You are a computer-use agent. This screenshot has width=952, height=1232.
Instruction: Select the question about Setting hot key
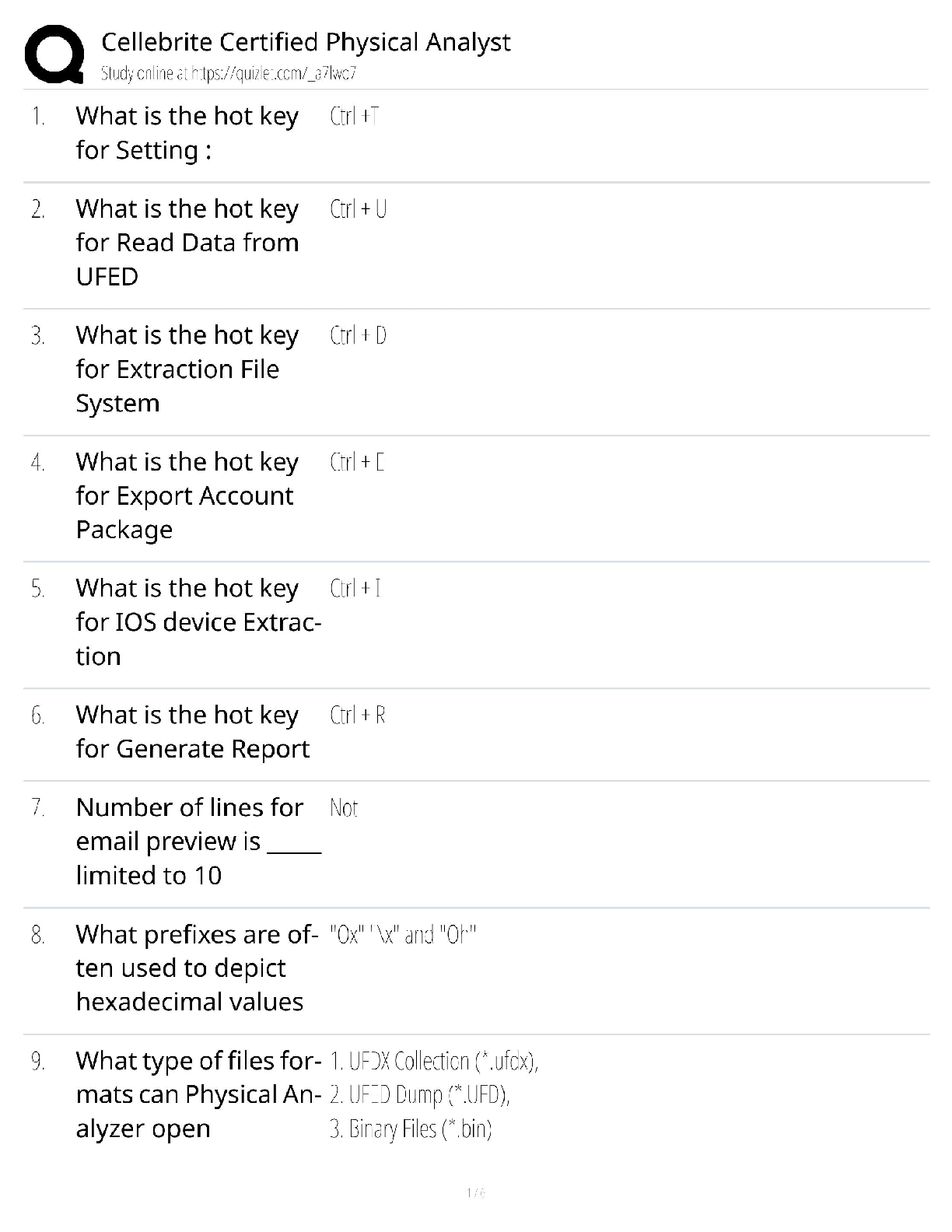coord(187,133)
